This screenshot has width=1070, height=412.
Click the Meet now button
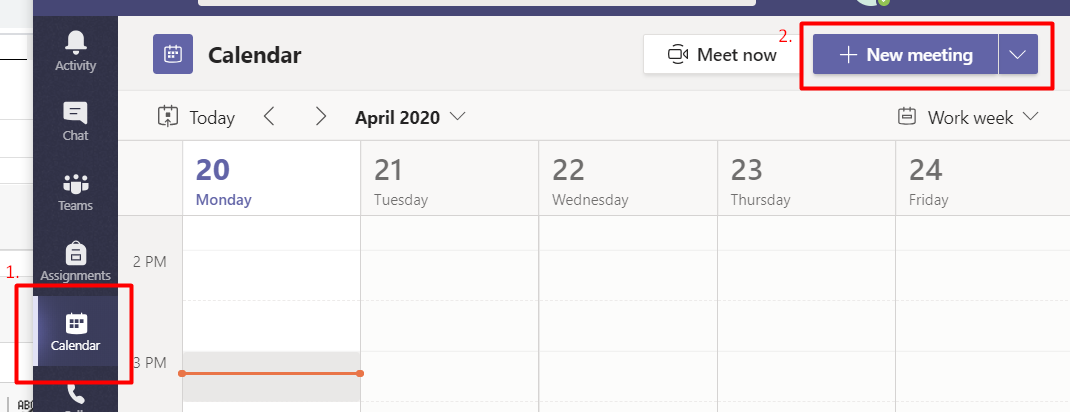click(722, 55)
